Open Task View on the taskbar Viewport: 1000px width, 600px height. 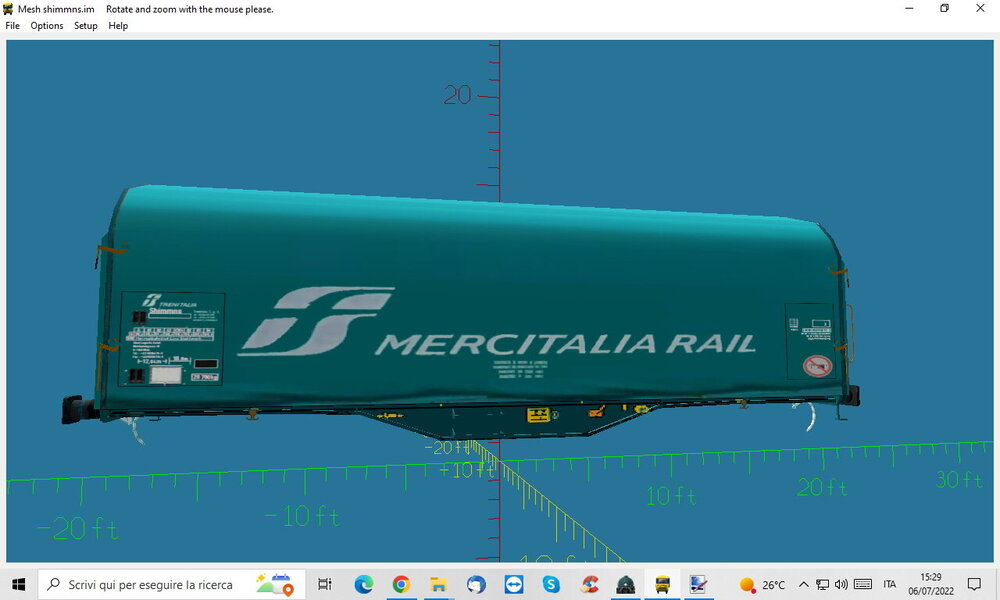click(x=325, y=584)
